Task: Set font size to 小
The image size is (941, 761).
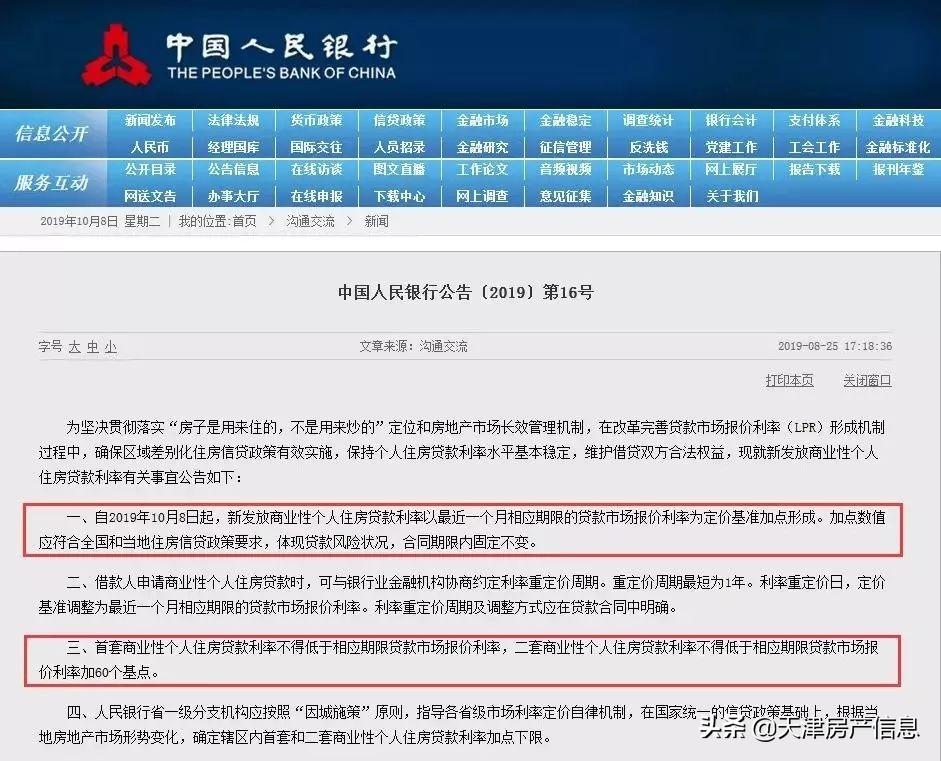Action: (x=110, y=347)
